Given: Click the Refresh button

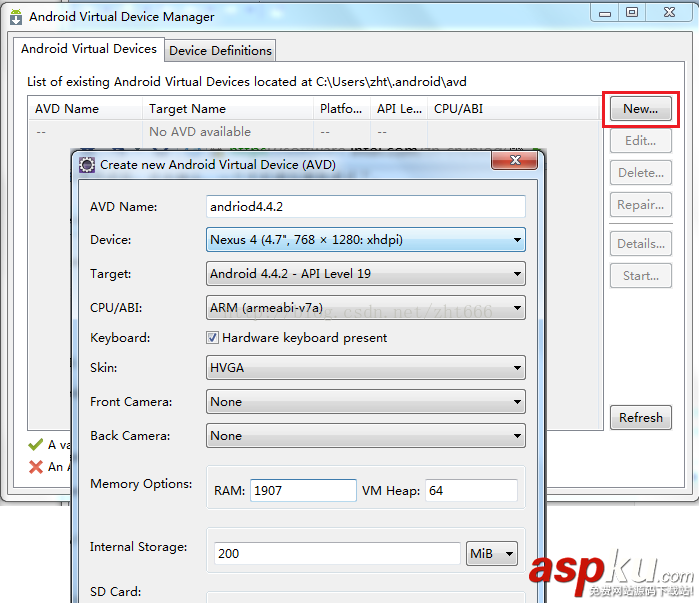Looking at the screenshot, I should pos(641,418).
